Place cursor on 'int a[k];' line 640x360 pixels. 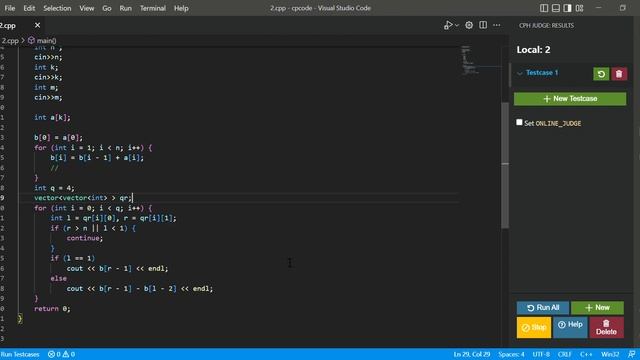52,118
